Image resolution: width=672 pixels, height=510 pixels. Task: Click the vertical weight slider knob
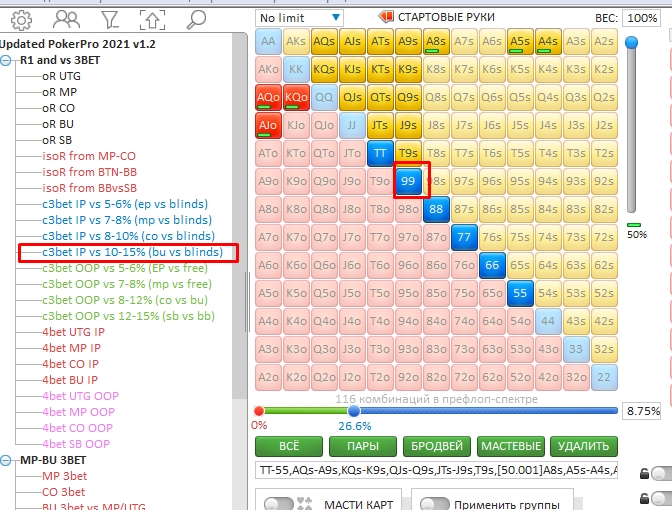tap(631, 42)
